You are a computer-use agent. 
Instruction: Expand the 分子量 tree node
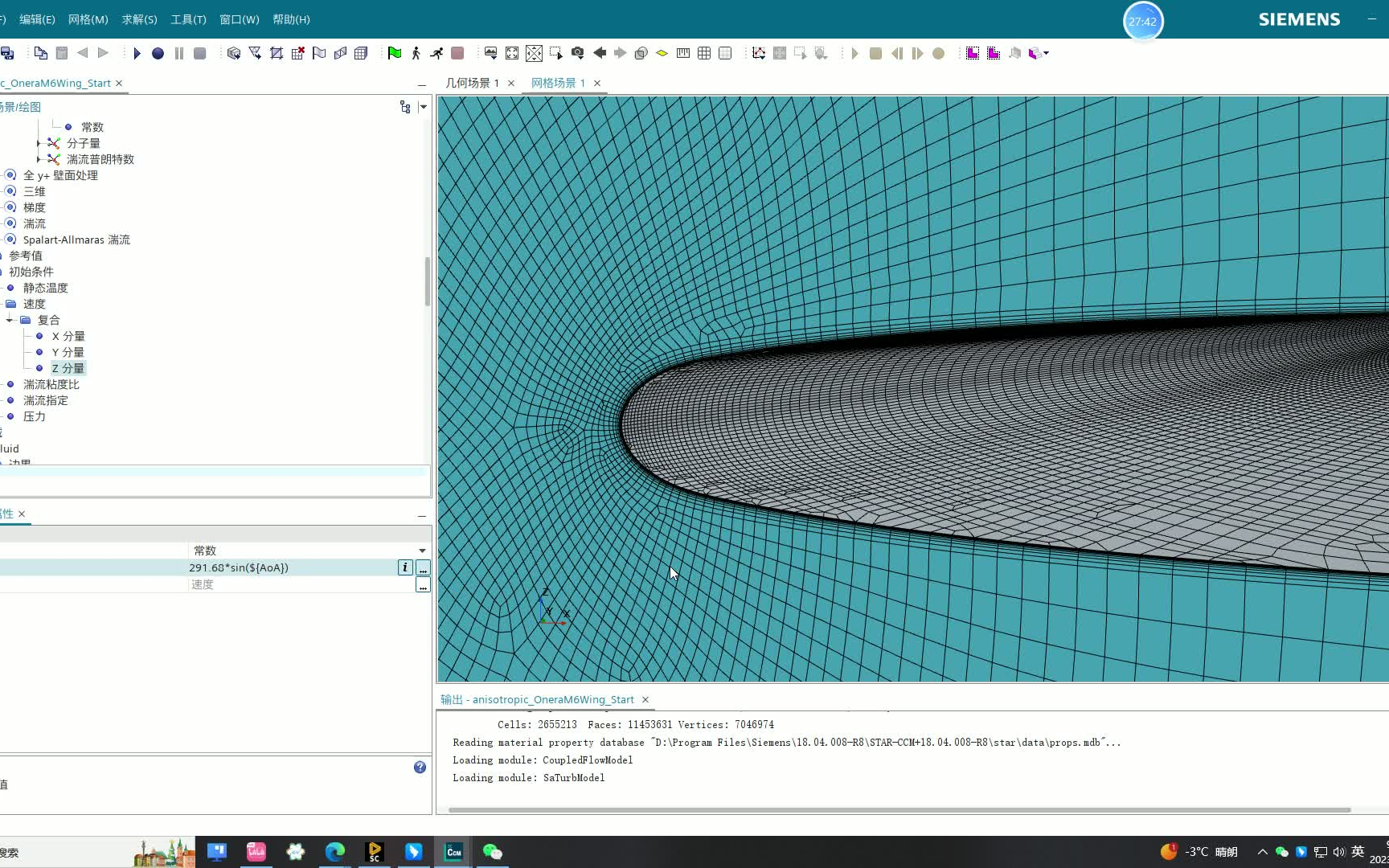click(38, 143)
